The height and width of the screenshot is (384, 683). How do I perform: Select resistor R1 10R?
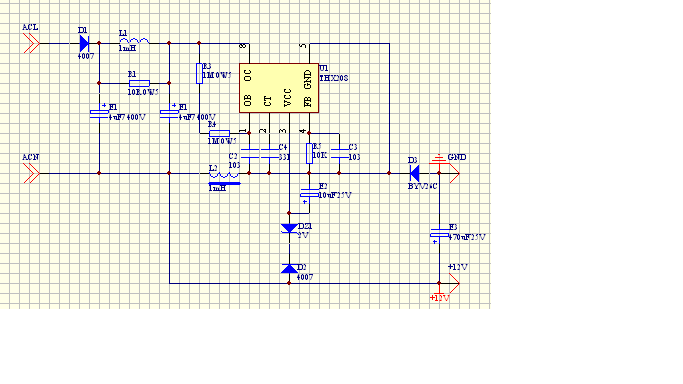click(139, 83)
